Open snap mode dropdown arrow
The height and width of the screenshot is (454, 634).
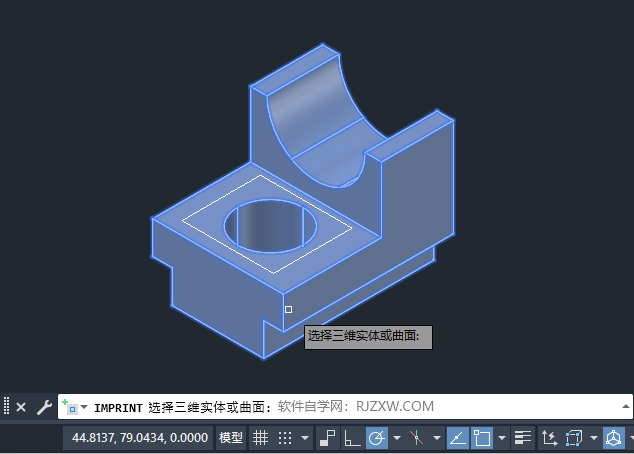[x=305, y=438]
